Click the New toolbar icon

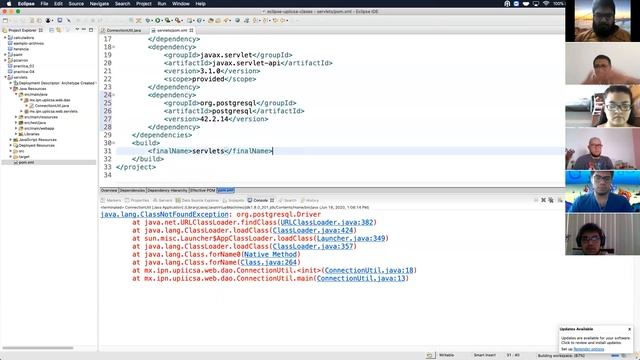point(5,20)
